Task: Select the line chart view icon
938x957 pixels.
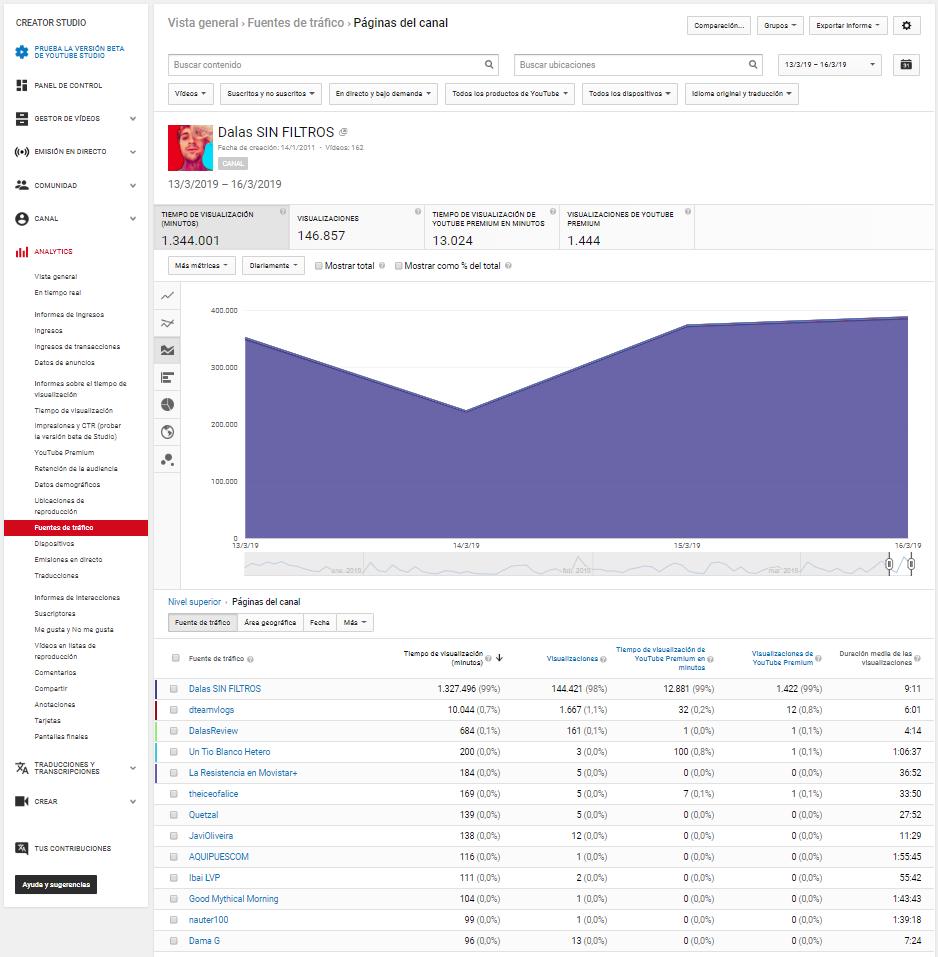Action: click(x=167, y=296)
